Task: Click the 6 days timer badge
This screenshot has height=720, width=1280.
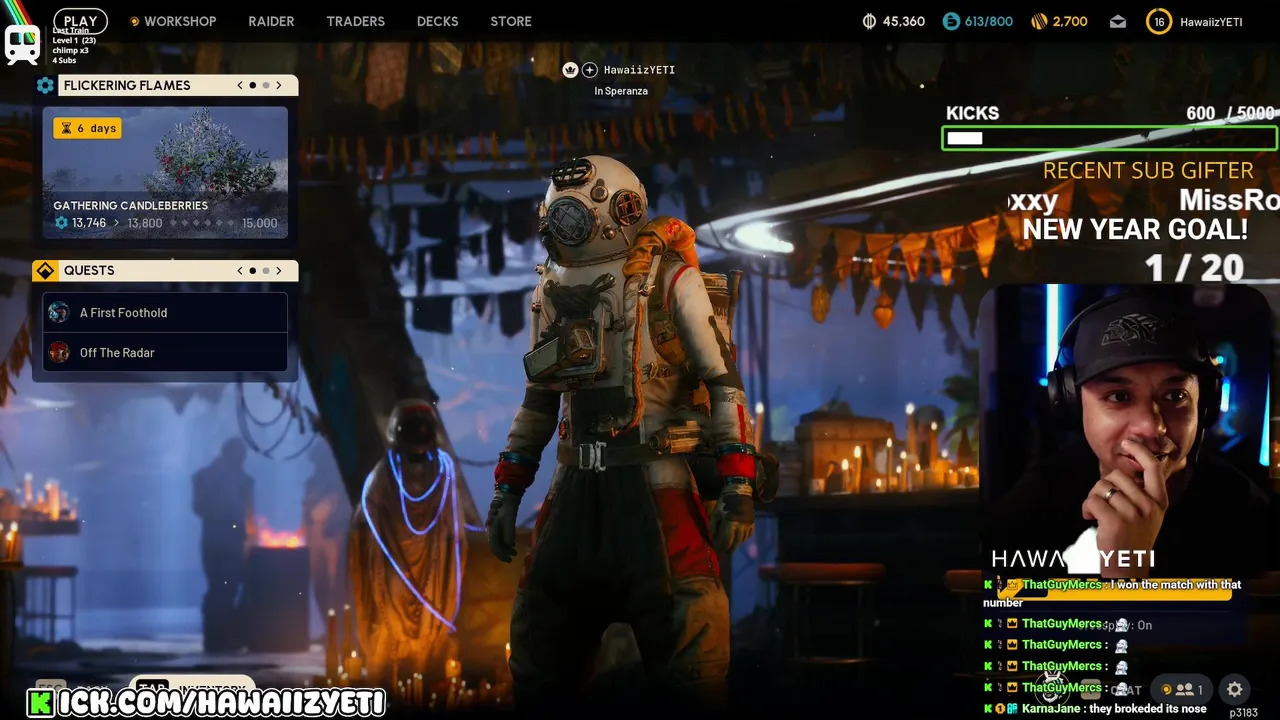Action: coord(88,128)
